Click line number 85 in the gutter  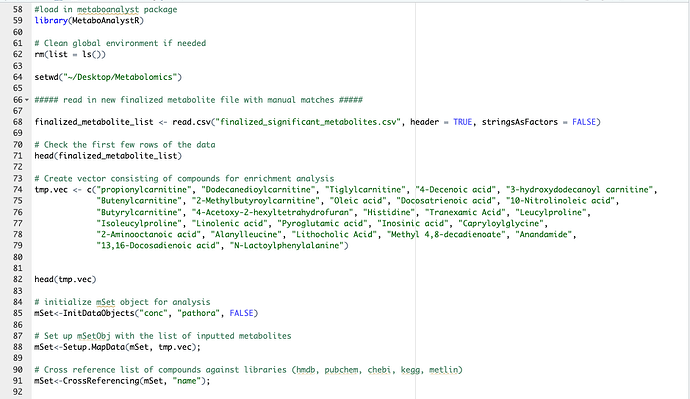pos(18,313)
